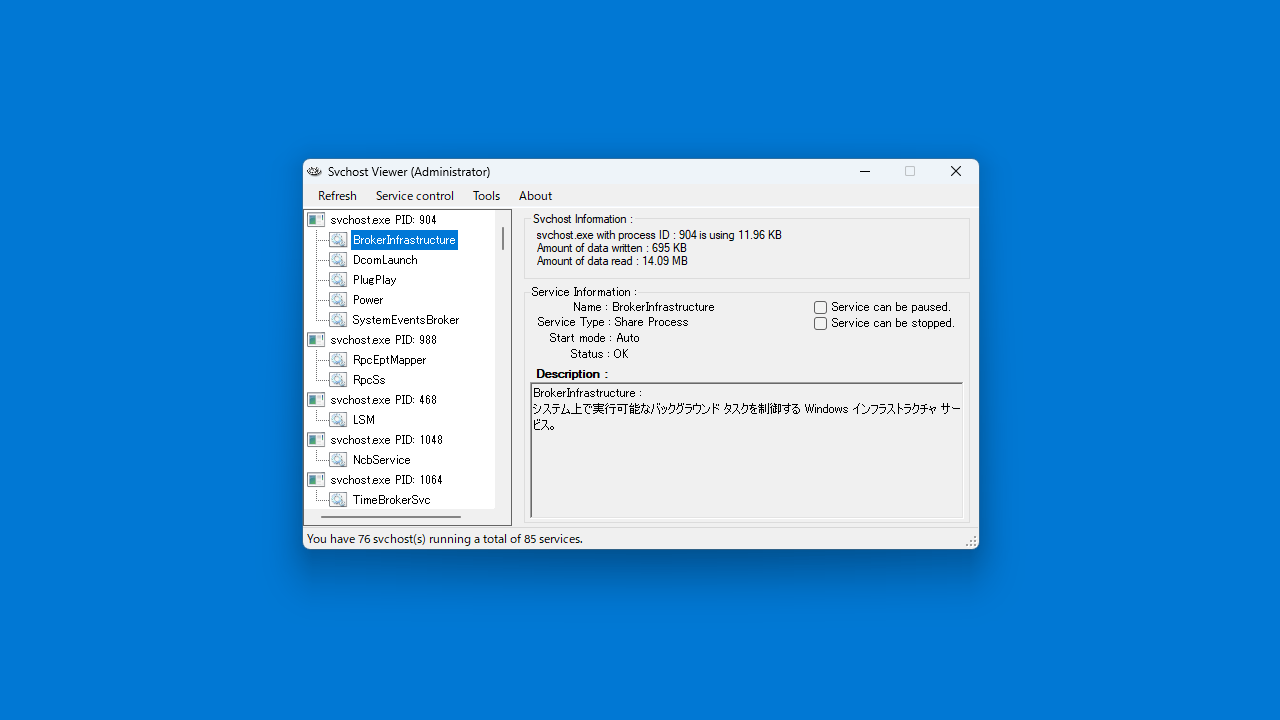Click 'Amount of data read : 14.09 MB'
This screenshot has width=1280, height=720.
coord(612,261)
